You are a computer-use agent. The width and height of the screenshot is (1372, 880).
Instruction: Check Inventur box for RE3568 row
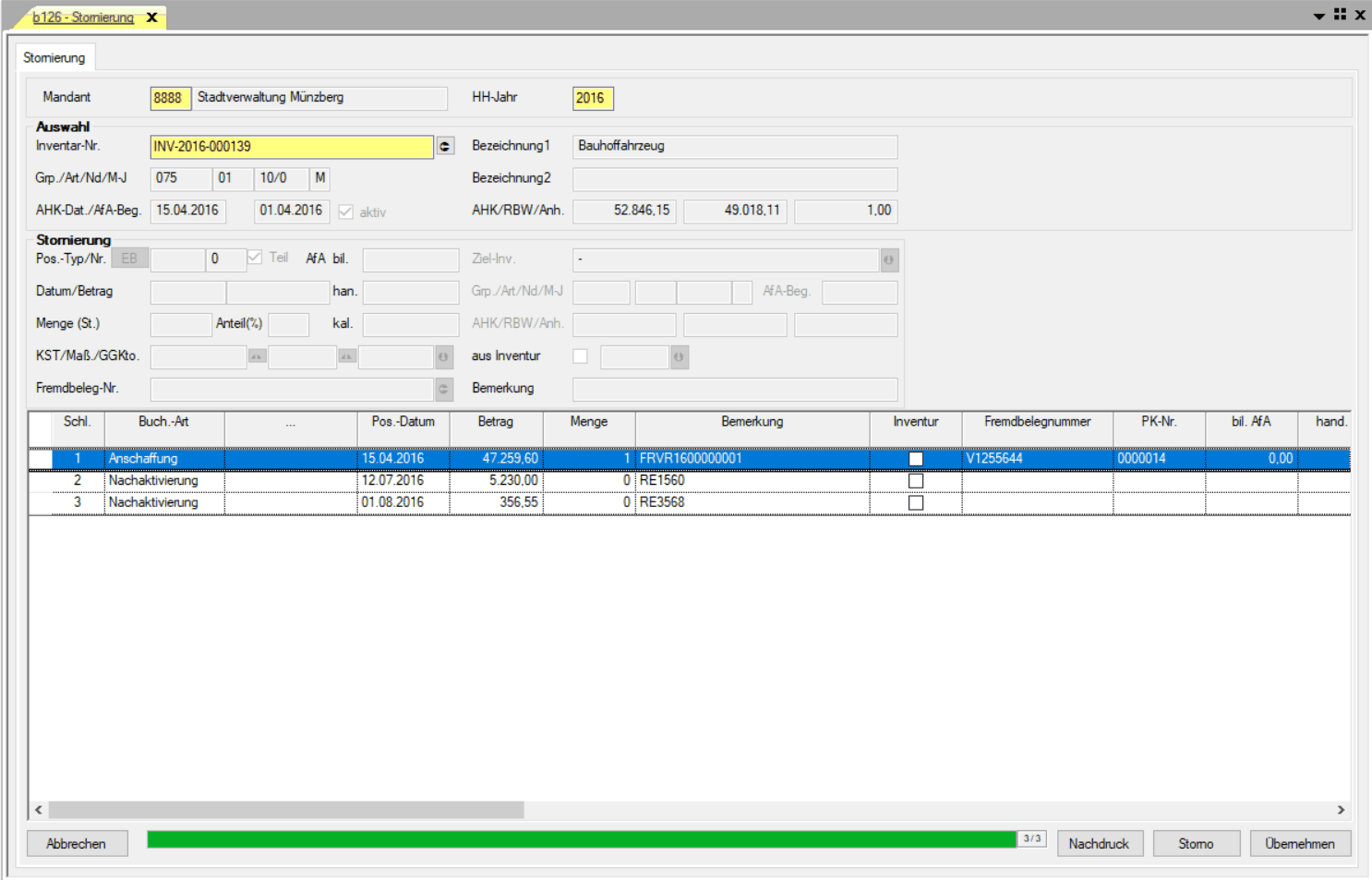(x=916, y=503)
